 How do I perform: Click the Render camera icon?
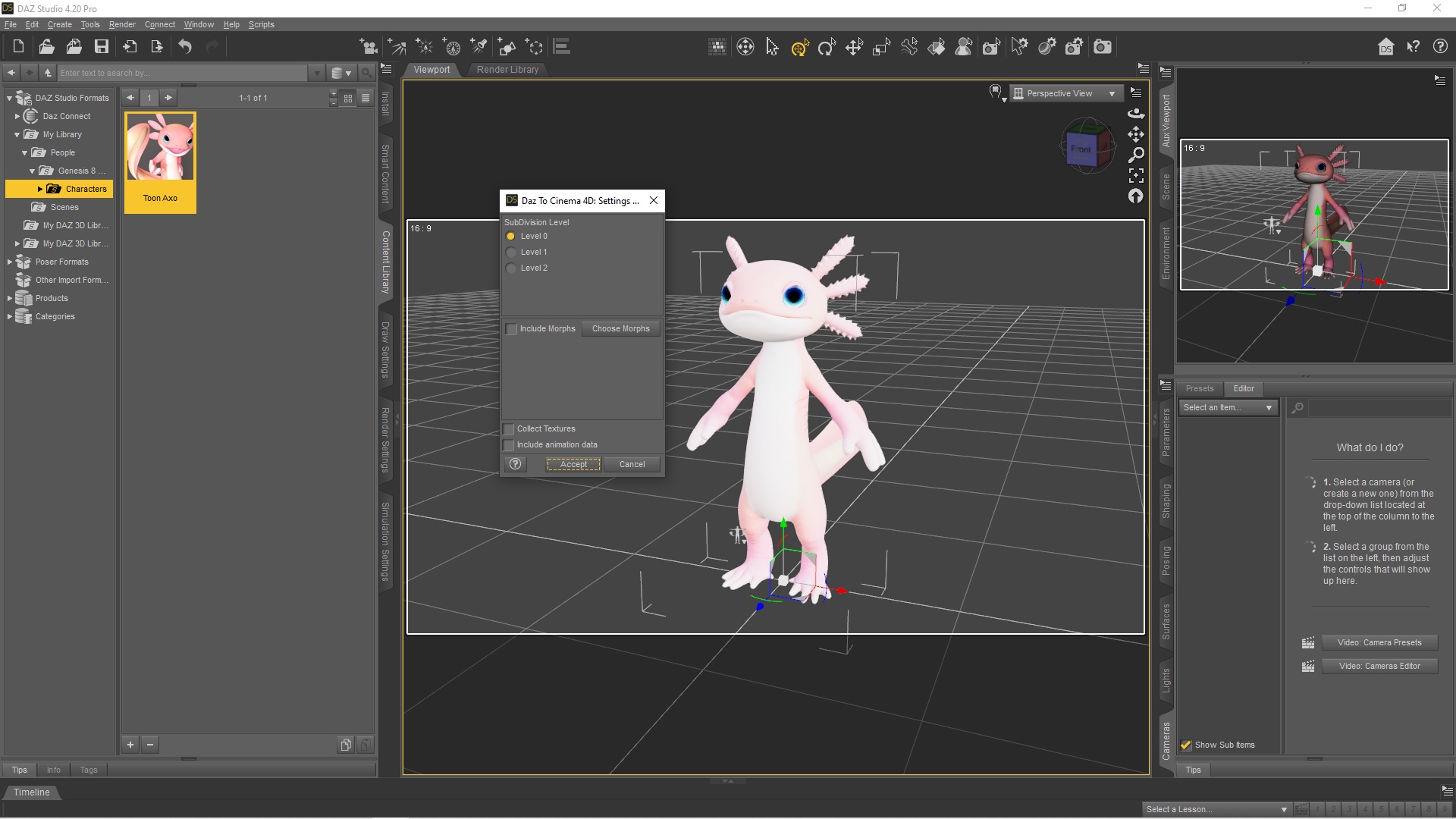pos(1103,47)
